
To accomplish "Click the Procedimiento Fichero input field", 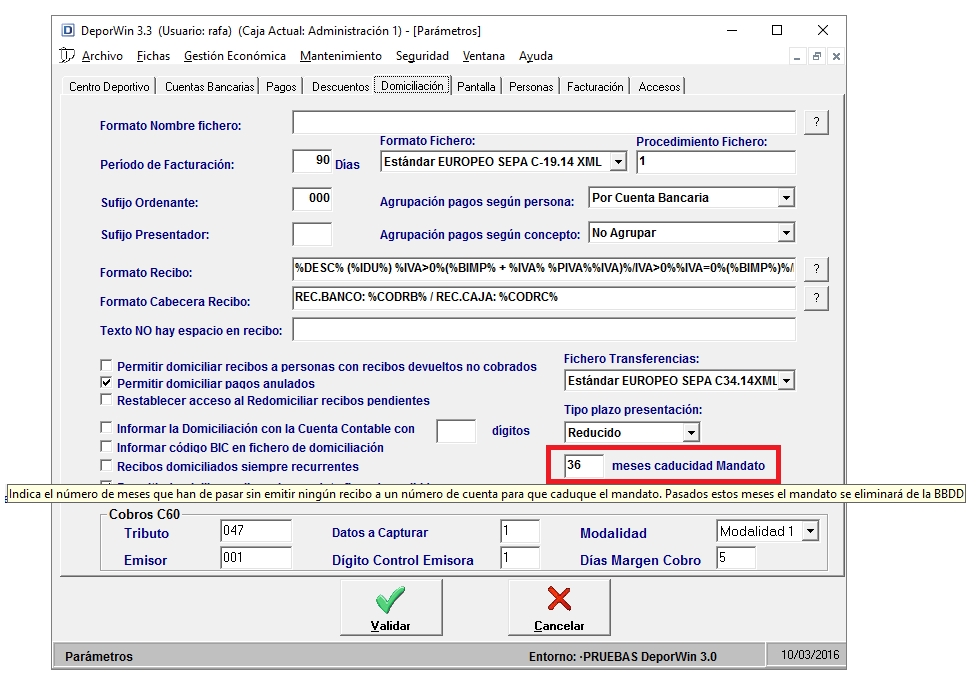I will tap(716, 162).
